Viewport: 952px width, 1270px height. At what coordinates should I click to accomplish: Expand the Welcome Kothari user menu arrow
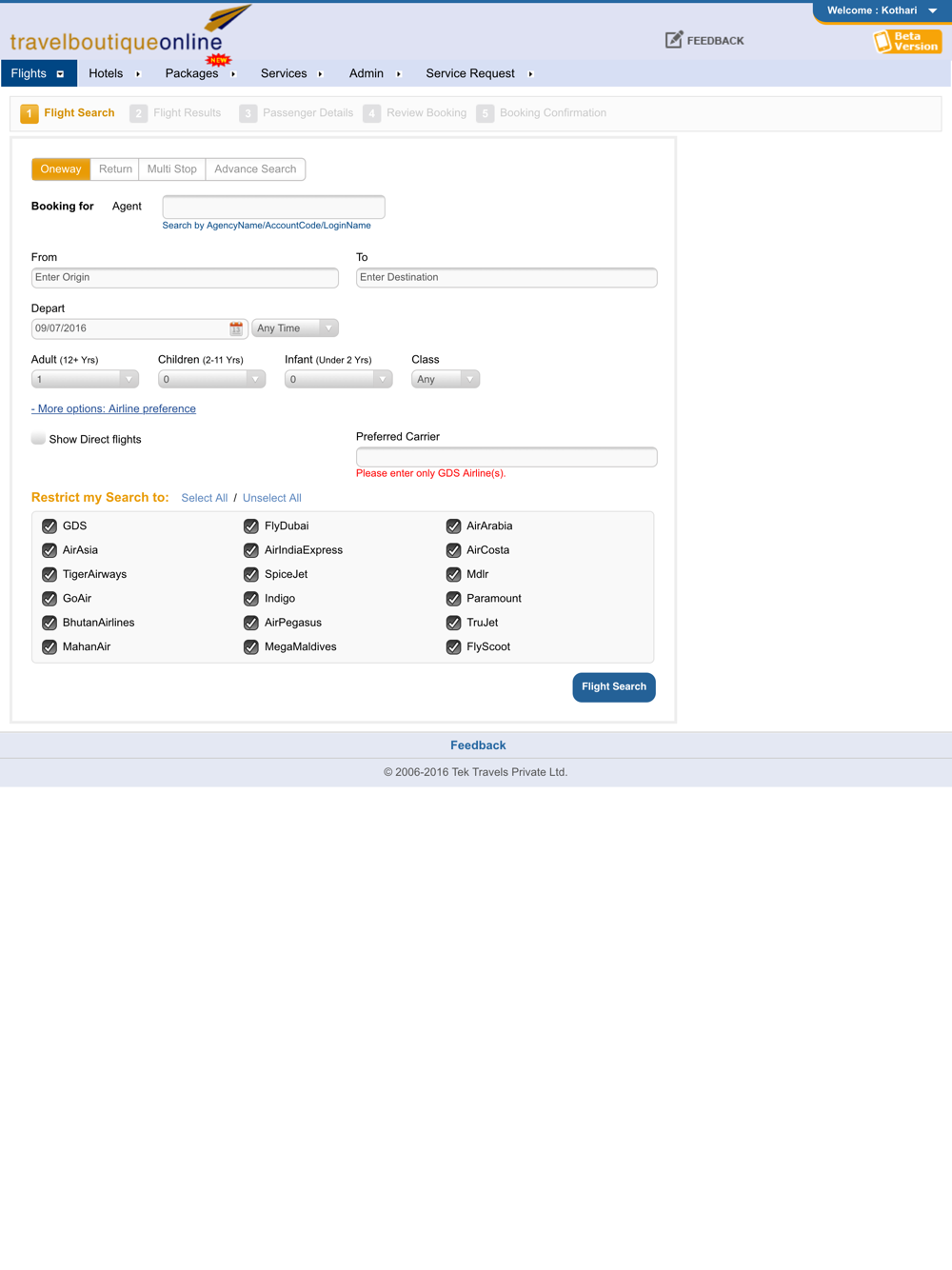[x=933, y=10]
